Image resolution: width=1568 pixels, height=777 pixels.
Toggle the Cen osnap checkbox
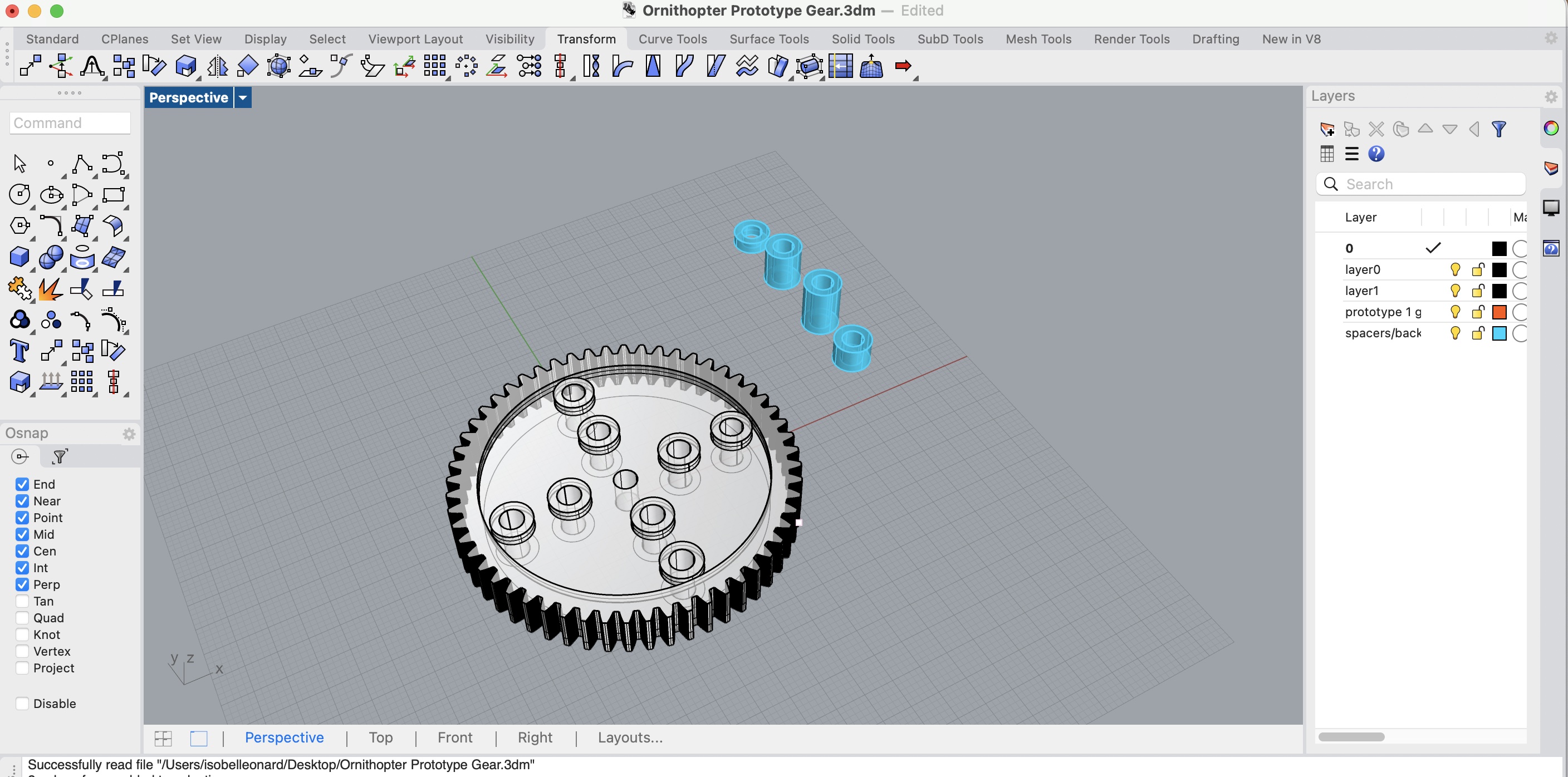coord(22,550)
